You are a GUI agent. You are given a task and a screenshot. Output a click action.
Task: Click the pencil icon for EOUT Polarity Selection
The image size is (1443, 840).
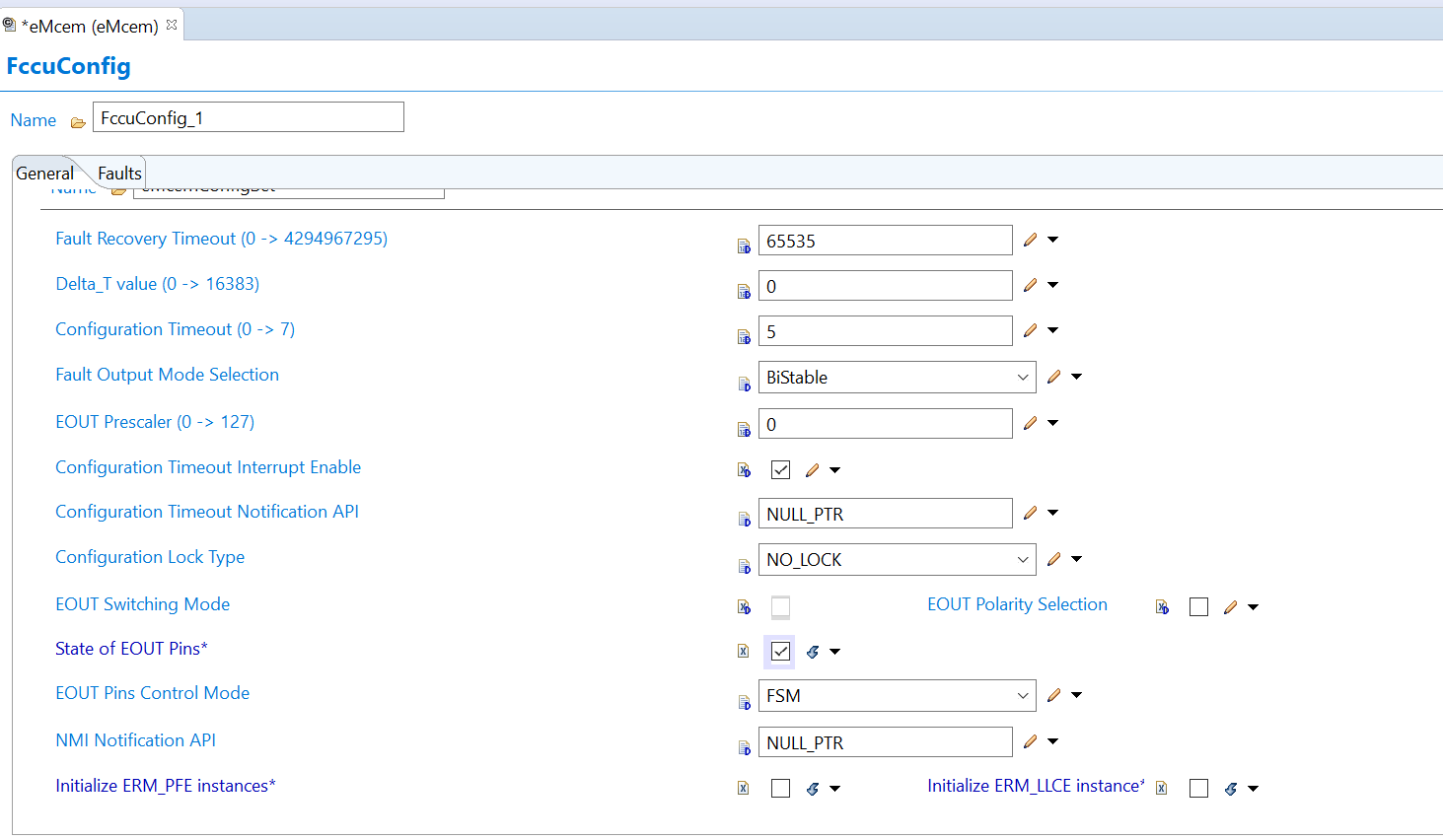pyautogui.click(x=1231, y=607)
